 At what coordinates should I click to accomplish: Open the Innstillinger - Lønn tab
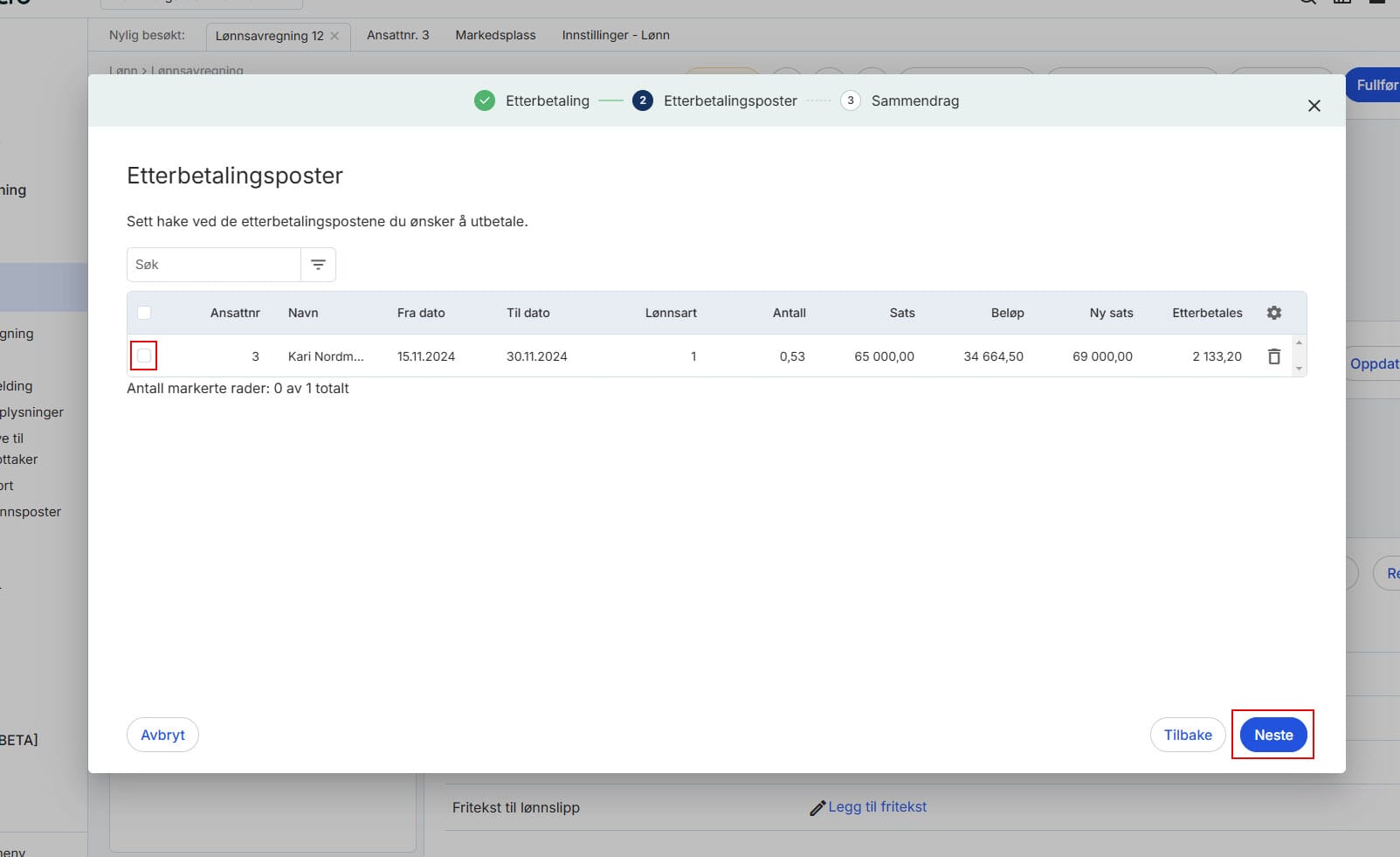(x=616, y=35)
